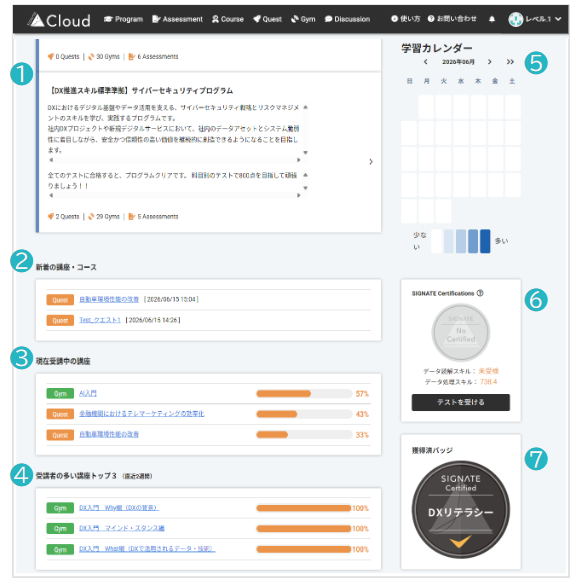Viewport: 573px width, 581px height.
Task: Go to previous month in 学習カレンダー
Action: coord(425,62)
